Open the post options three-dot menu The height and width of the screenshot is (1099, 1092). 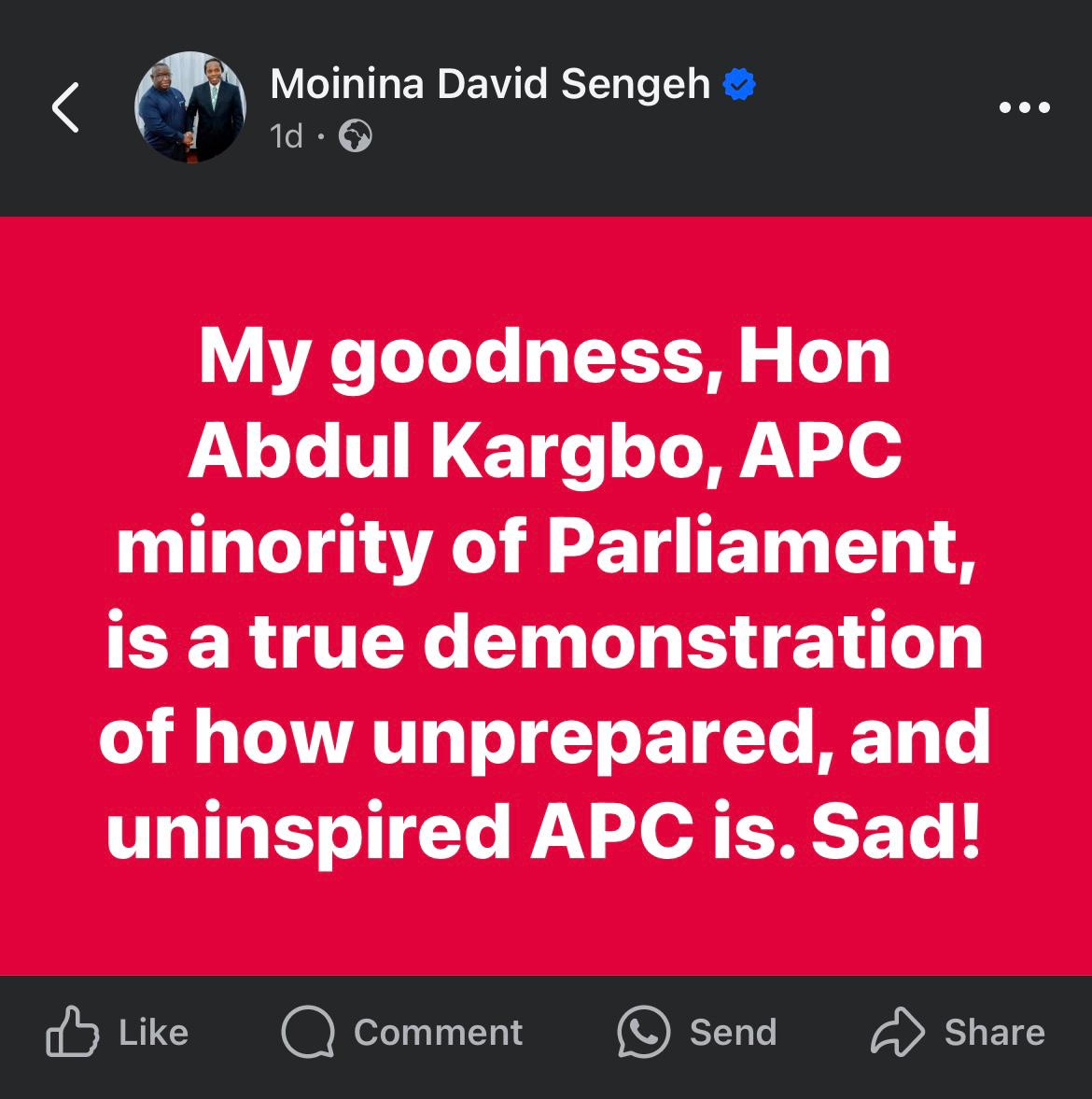click(x=1024, y=107)
